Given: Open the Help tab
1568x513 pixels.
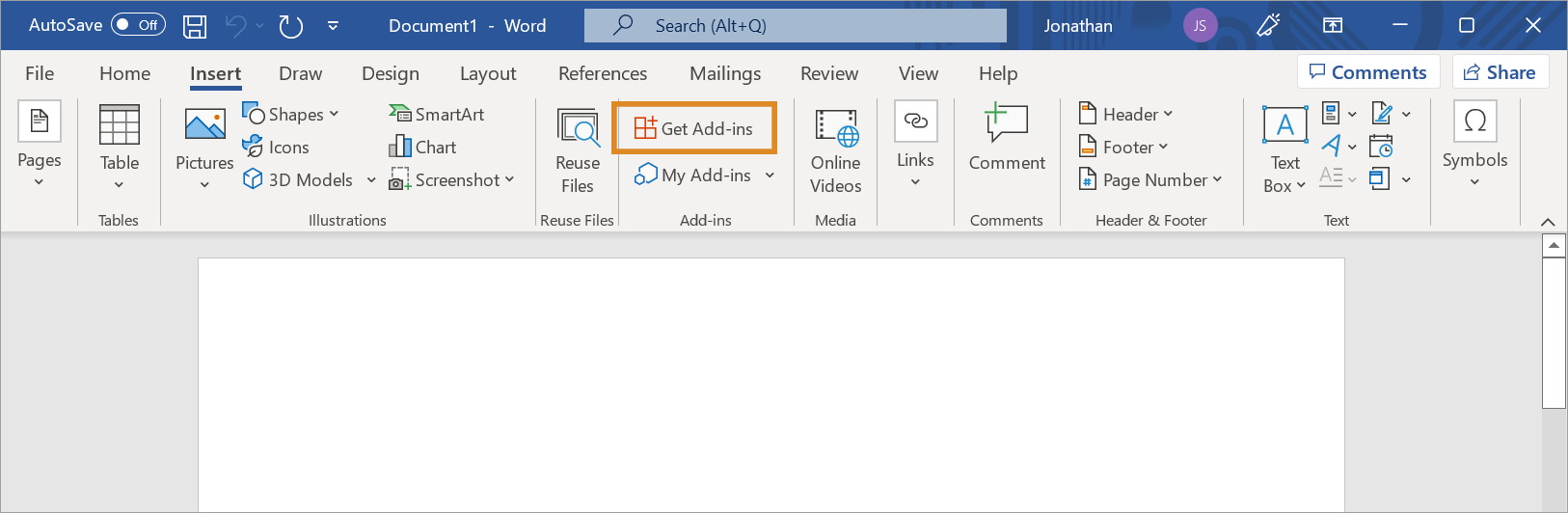Looking at the screenshot, I should click(998, 73).
